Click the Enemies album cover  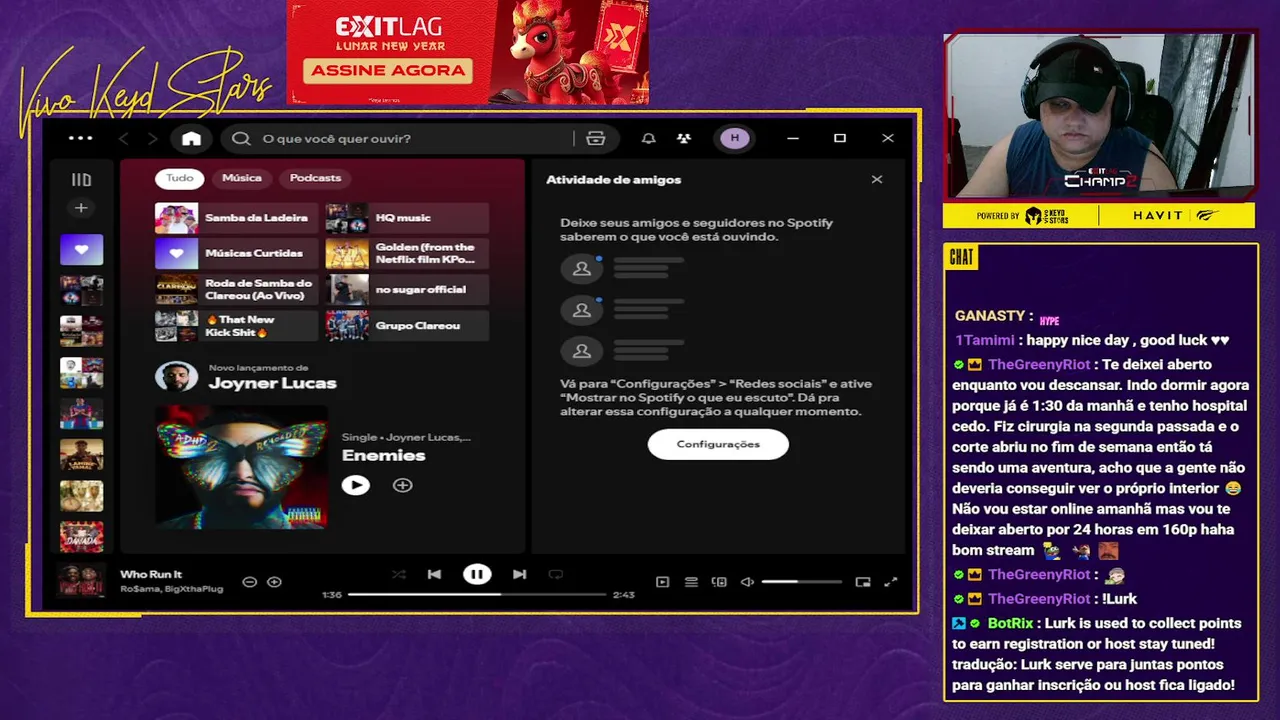tap(241, 466)
